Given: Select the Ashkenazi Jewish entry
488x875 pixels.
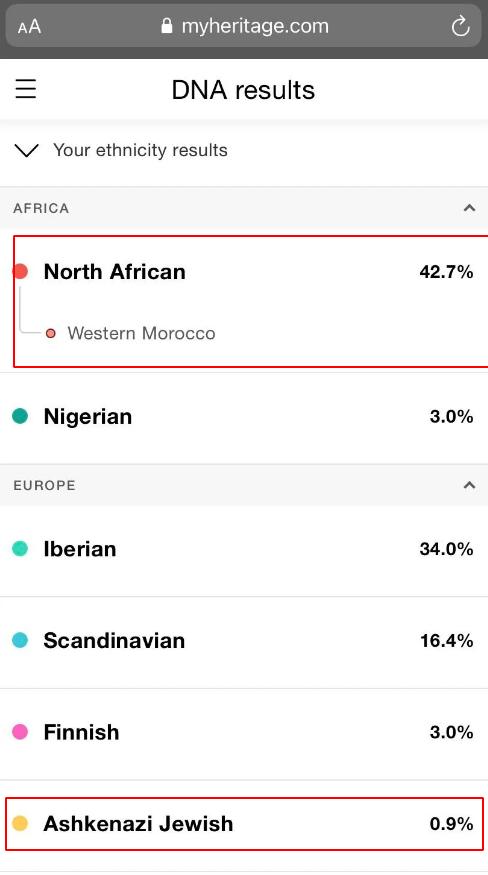Looking at the screenshot, I should click(245, 824).
